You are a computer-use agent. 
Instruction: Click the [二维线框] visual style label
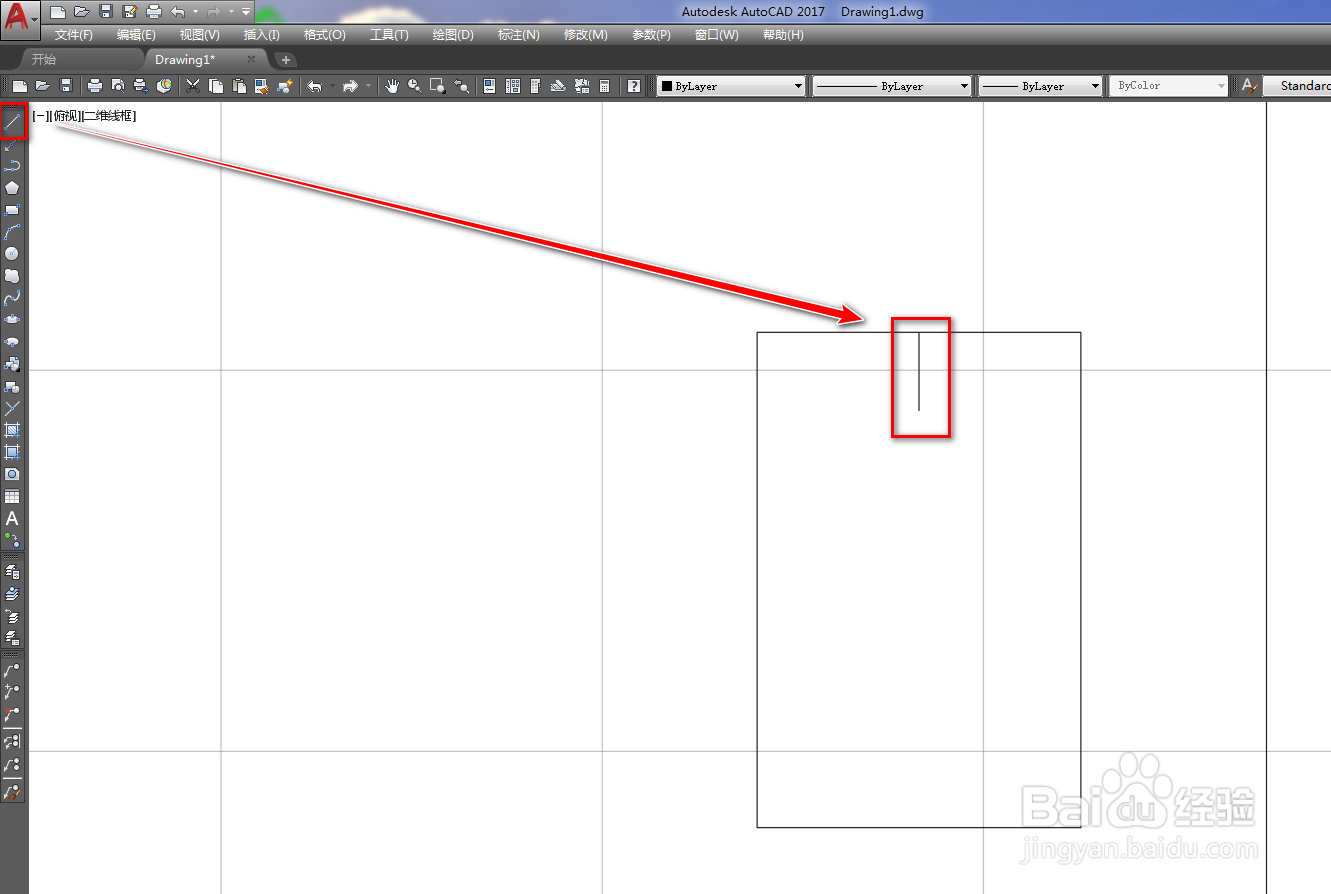click(108, 116)
